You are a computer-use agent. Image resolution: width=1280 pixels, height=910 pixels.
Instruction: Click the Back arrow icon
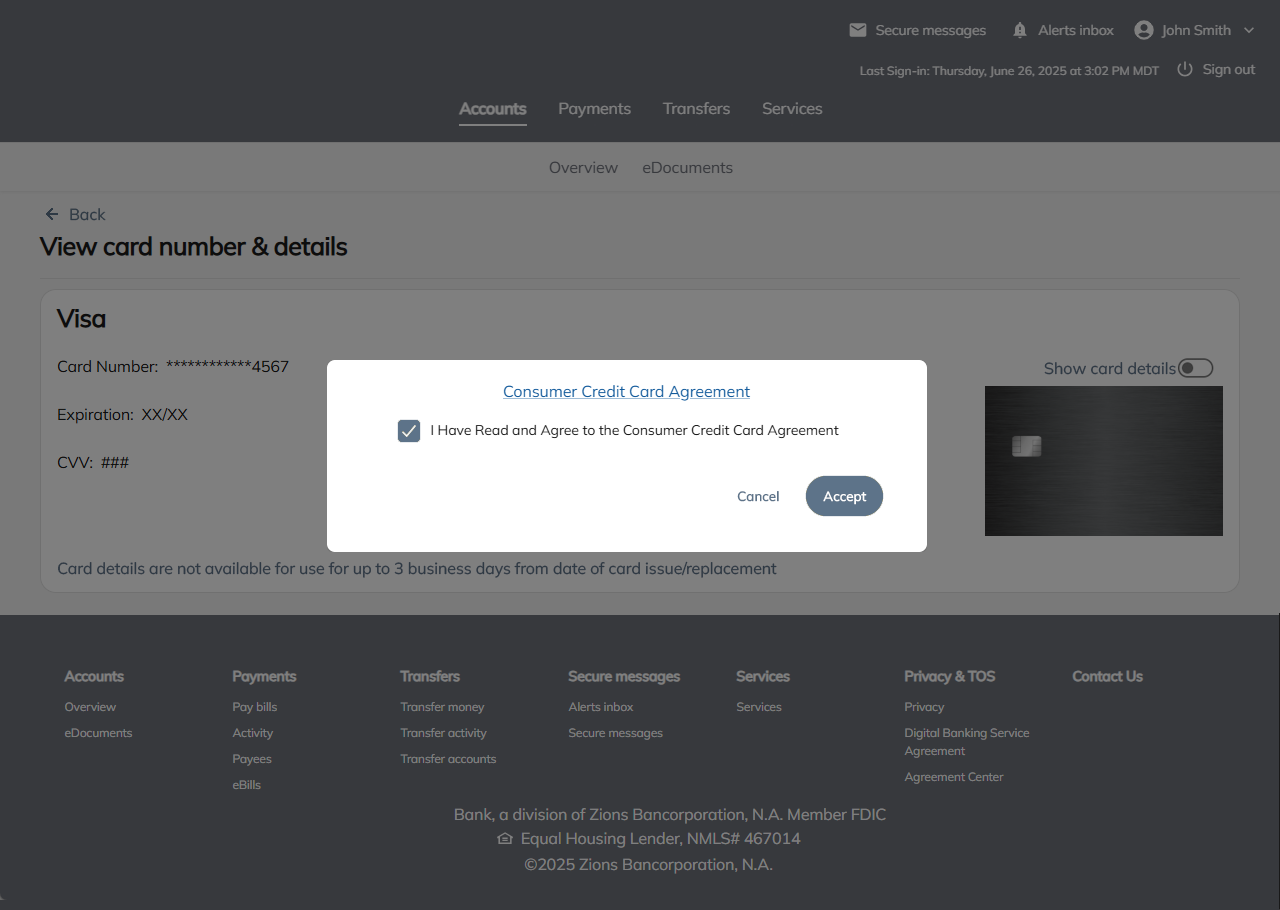52,214
